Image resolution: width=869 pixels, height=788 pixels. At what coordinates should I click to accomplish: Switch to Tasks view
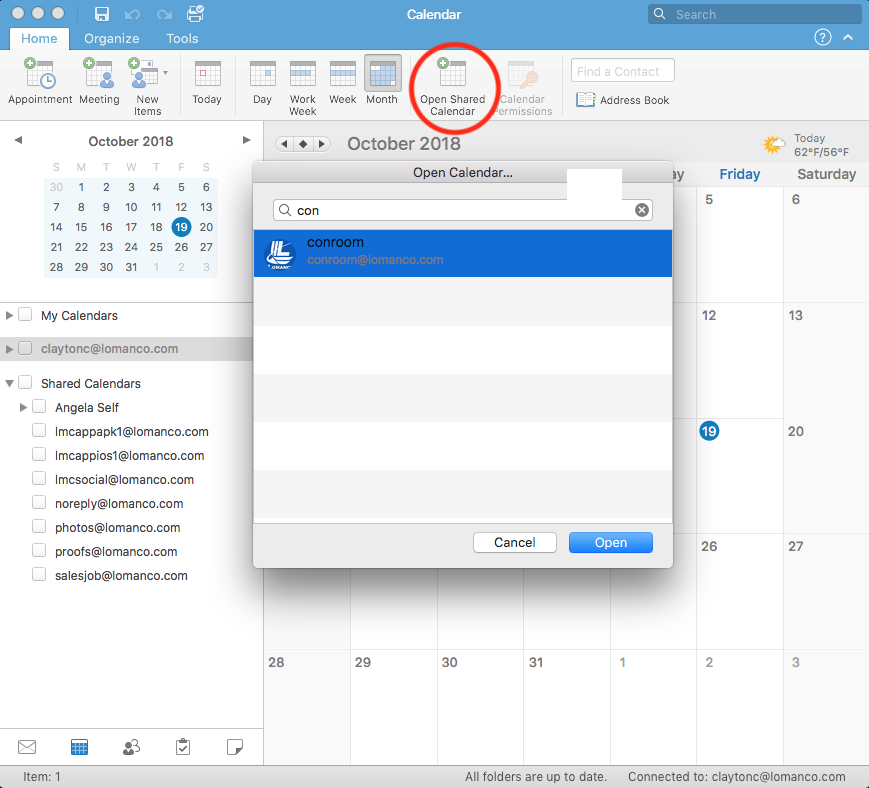[183, 747]
